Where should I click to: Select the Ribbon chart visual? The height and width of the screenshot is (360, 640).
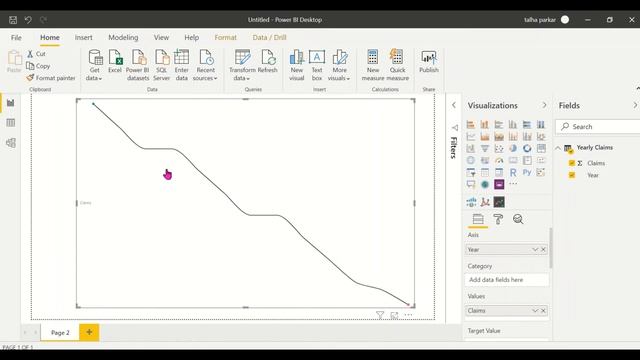coord(541,136)
